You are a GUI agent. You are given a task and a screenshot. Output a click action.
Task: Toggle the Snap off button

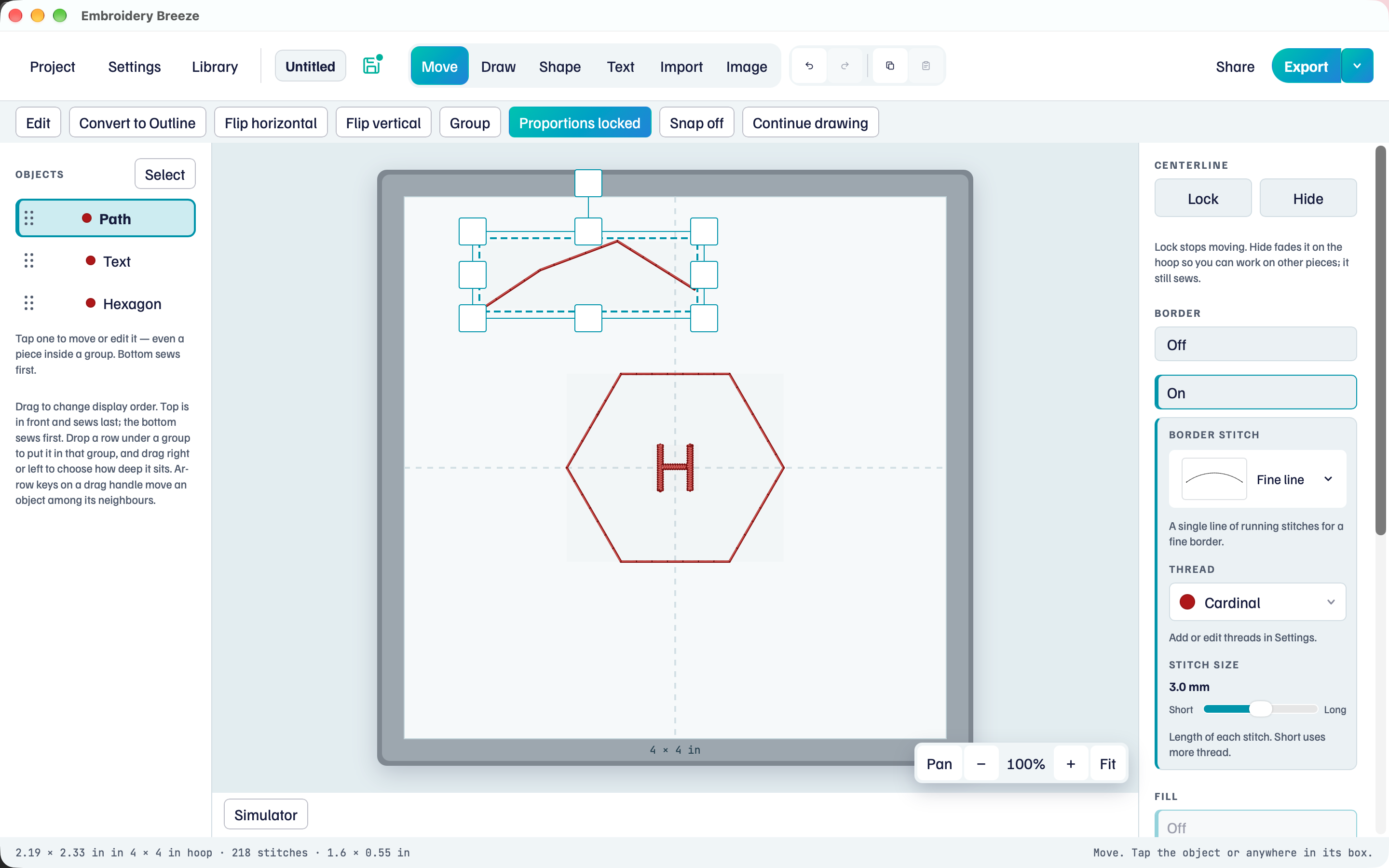(x=696, y=122)
